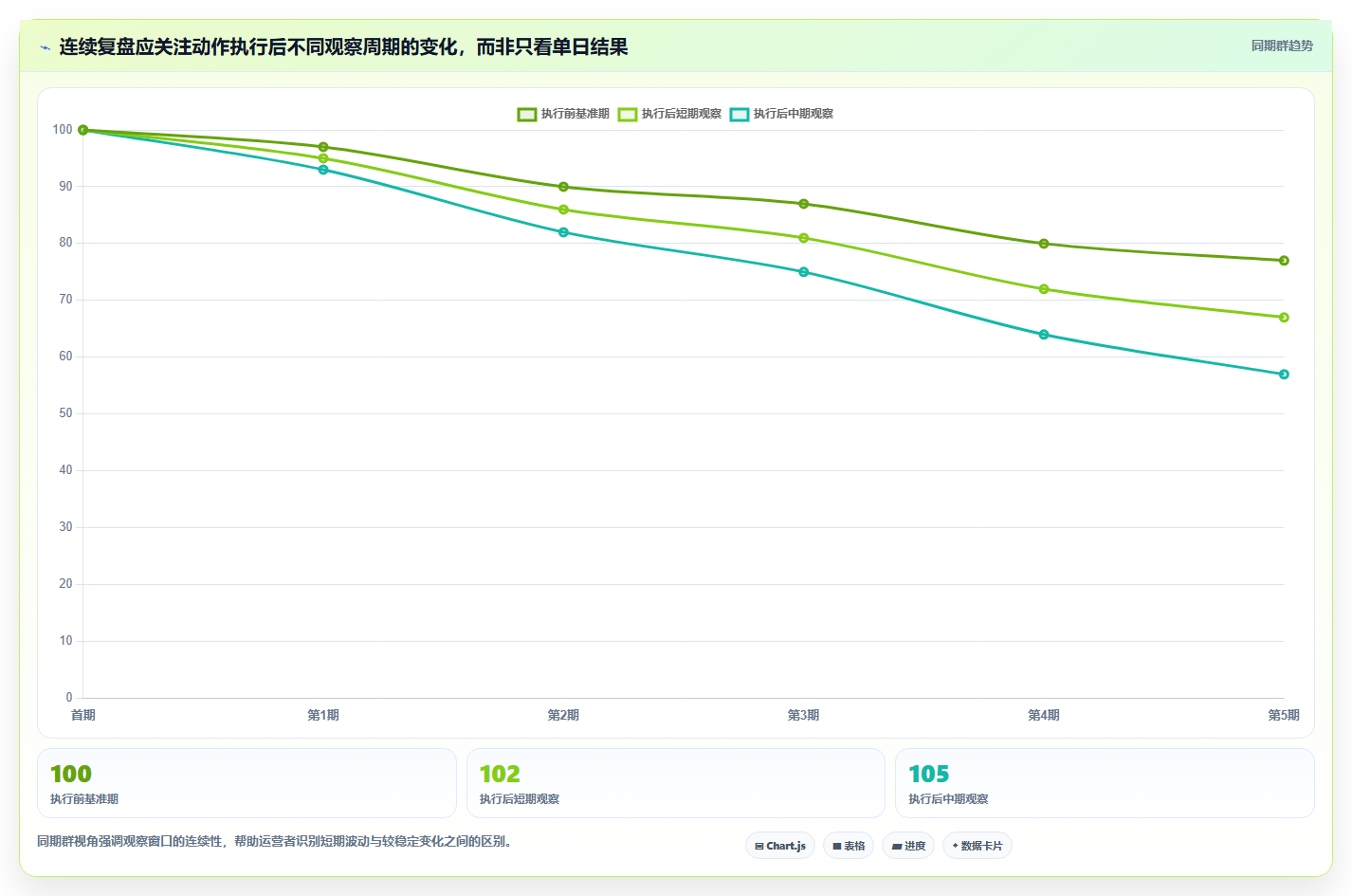Click the Chart.js tag
This screenshot has height=896, width=1352.
coord(780,846)
